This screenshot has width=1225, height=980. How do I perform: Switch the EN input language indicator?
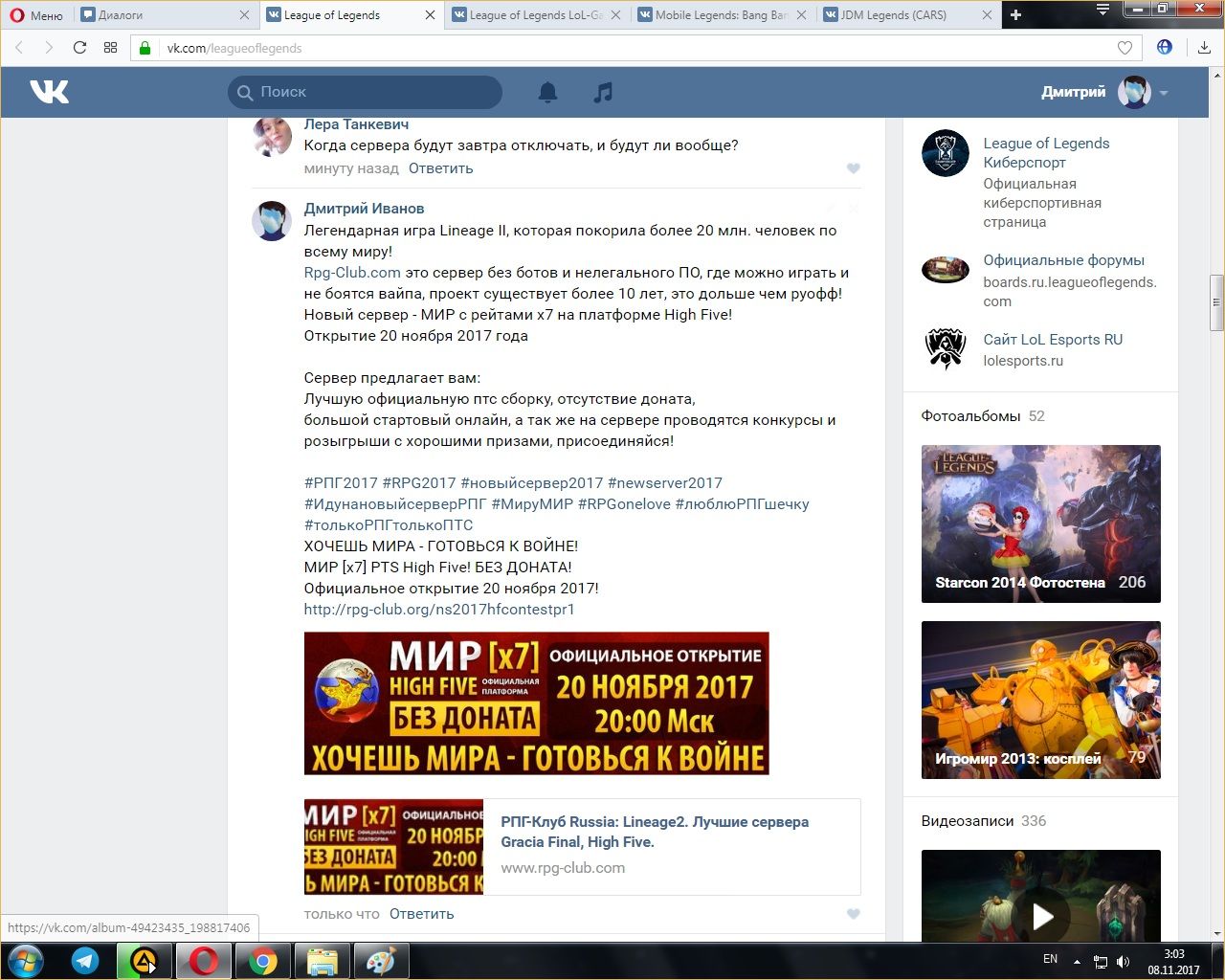coord(1050,959)
